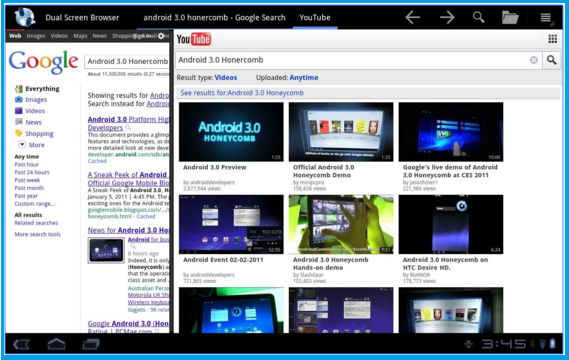
Task: Click the 'by androiddevelopers' under Android 3.0 Preview
Action: click(x=209, y=182)
